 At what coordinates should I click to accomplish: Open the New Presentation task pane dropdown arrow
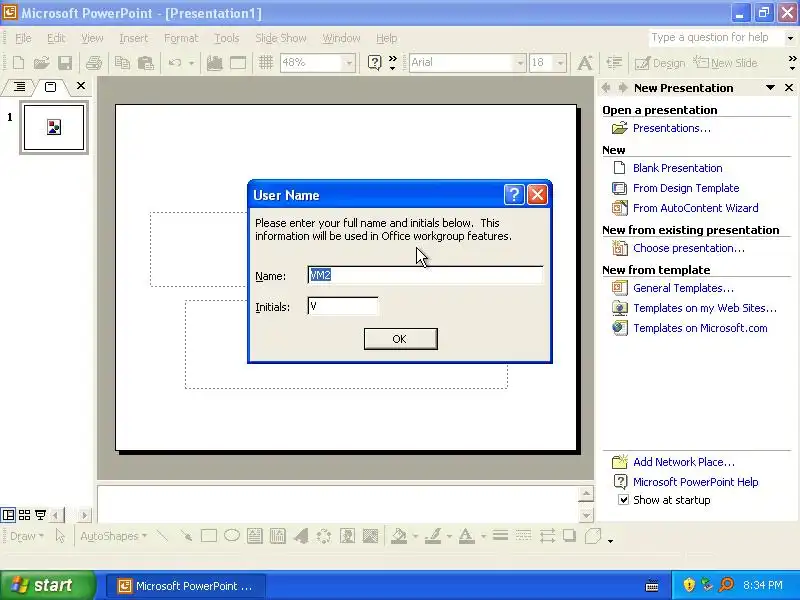[x=770, y=88]
